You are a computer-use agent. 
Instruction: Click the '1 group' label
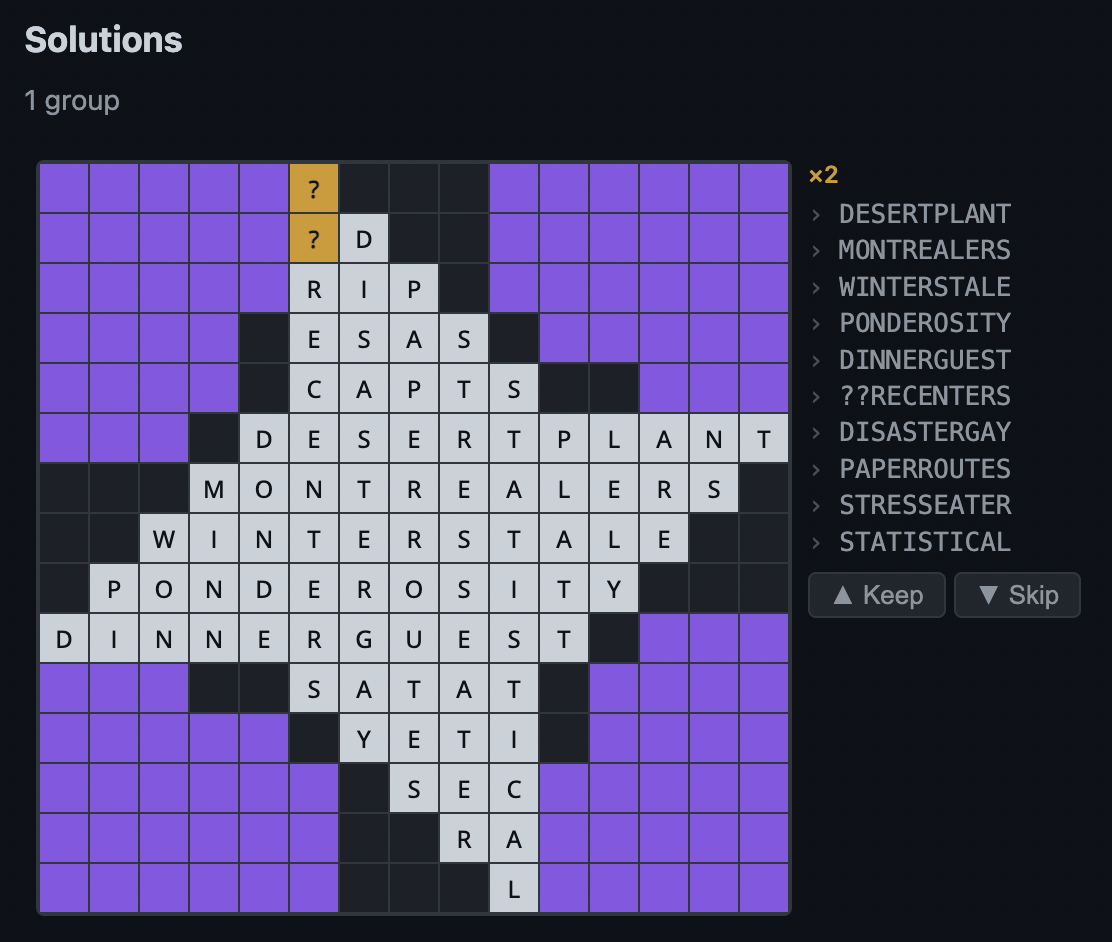tap(72, 101)
